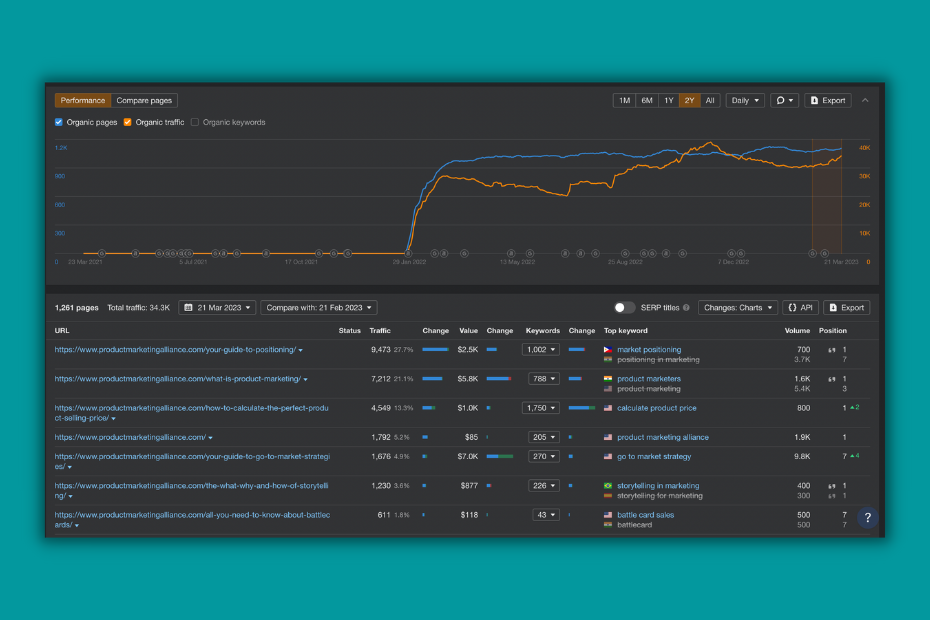
Task: Select the 2Y time range
Action: pyautogui.click(x=689, y=100)
